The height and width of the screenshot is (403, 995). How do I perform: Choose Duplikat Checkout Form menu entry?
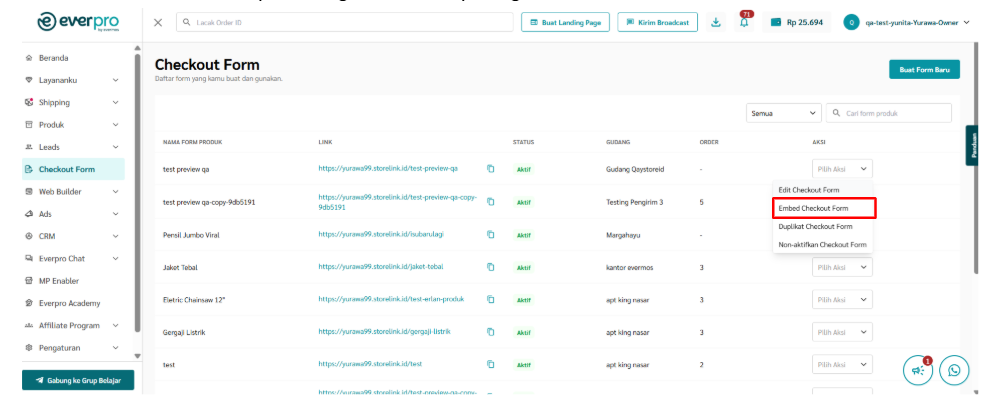pos(815,226)
